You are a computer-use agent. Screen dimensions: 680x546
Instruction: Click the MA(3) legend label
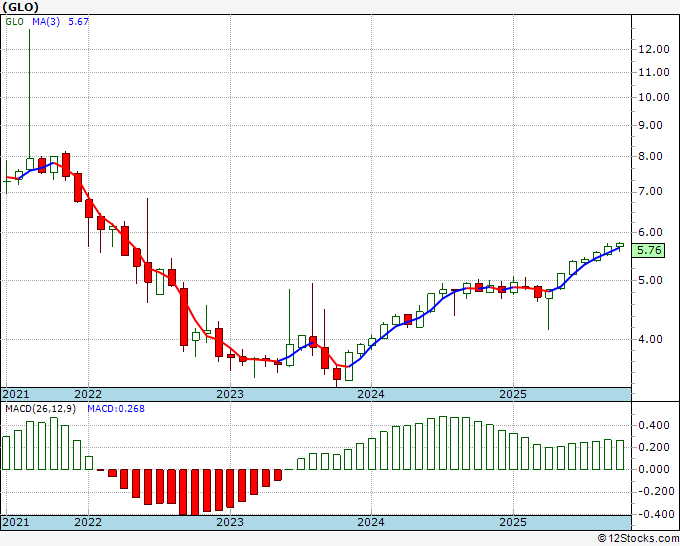[46, 22]
